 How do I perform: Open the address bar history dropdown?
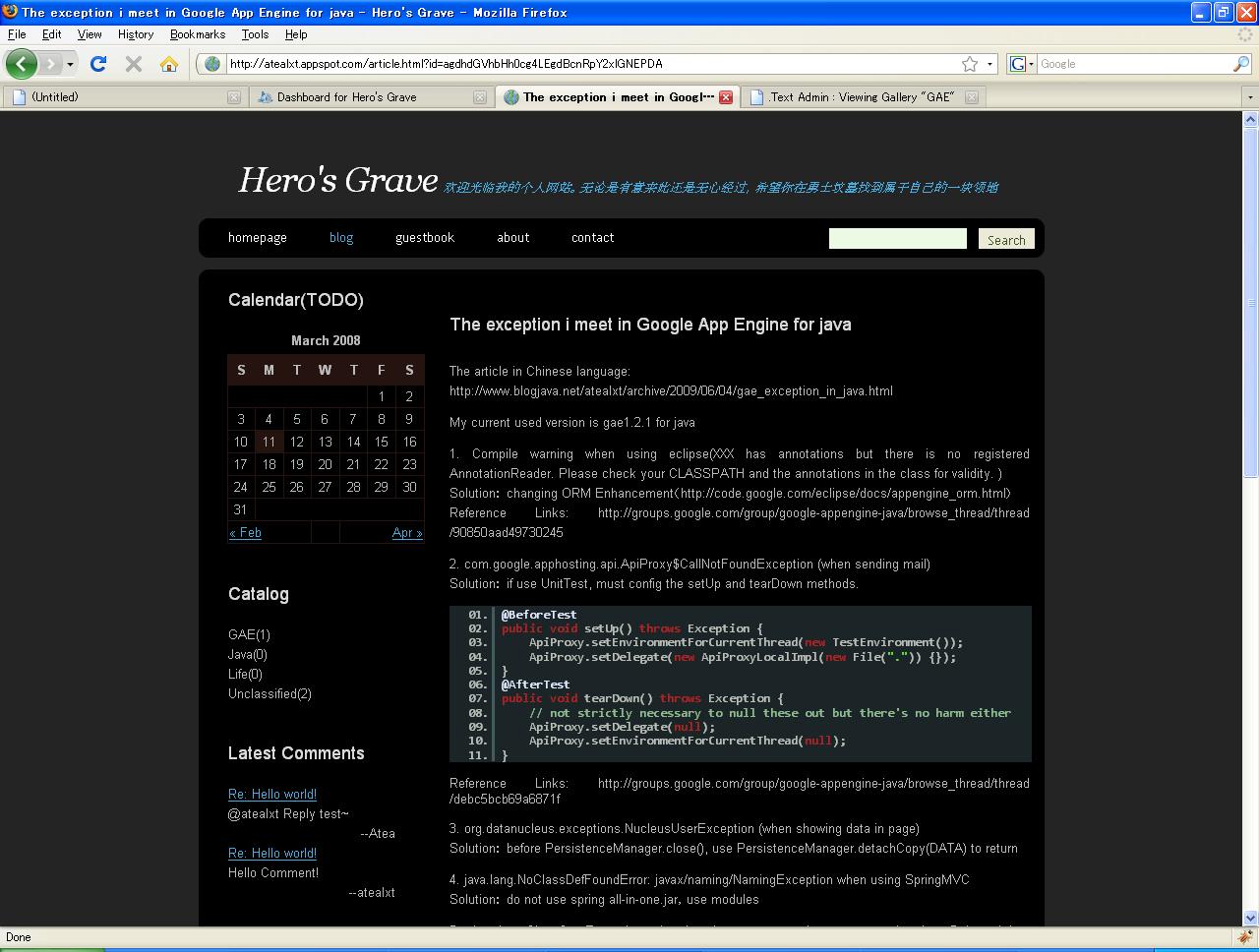[x=989, y=64]
